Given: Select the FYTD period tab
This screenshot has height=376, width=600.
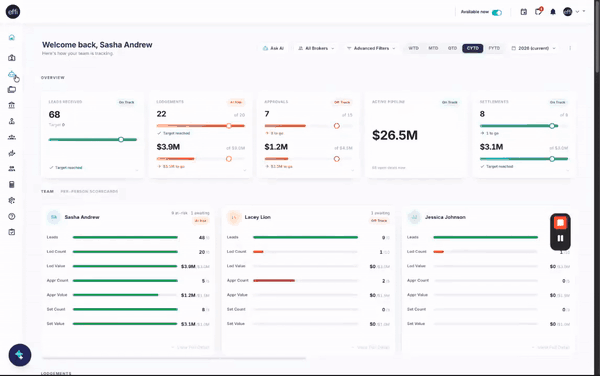Looking at the screenshot, I should click(x=494, y=48).
